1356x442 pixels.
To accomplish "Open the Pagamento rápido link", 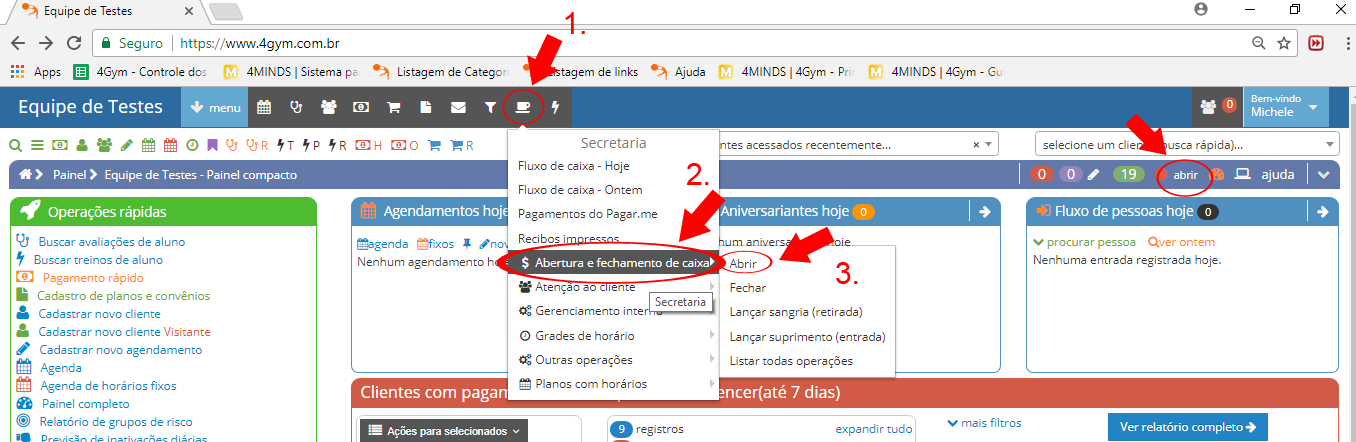I will pos(93,277).
